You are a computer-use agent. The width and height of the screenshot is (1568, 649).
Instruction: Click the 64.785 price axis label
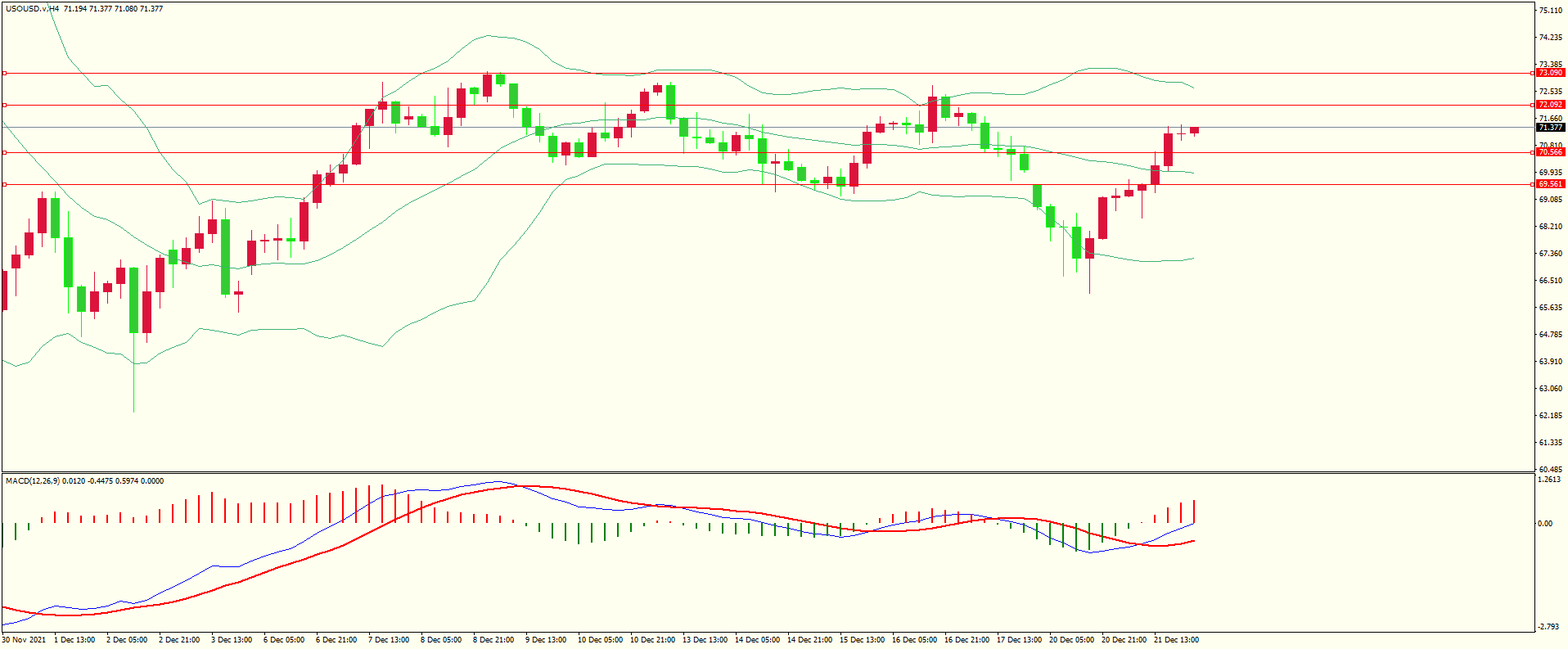click(1550, 335)
